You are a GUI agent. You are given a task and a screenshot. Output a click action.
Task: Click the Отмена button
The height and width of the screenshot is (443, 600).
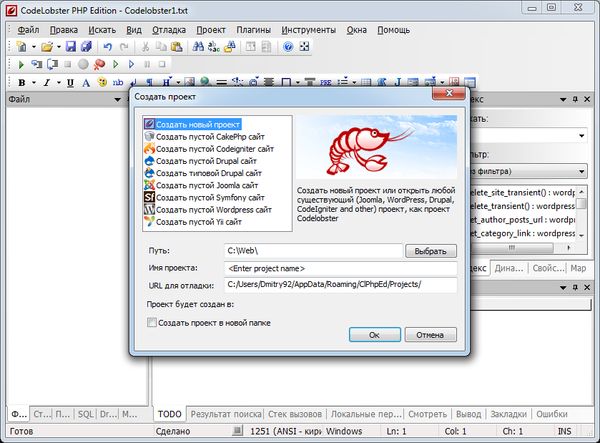[x=430, y=335]
